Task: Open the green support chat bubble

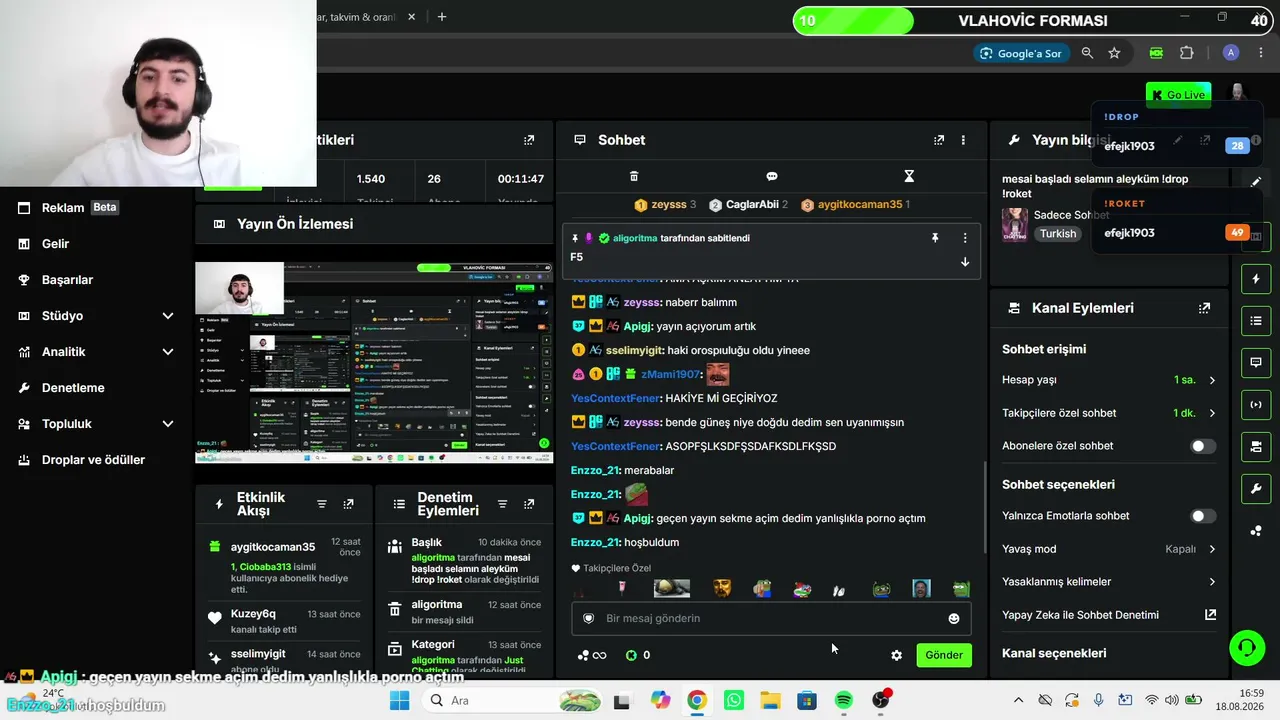Action: pyautogui.click(x=1247, y=647)
